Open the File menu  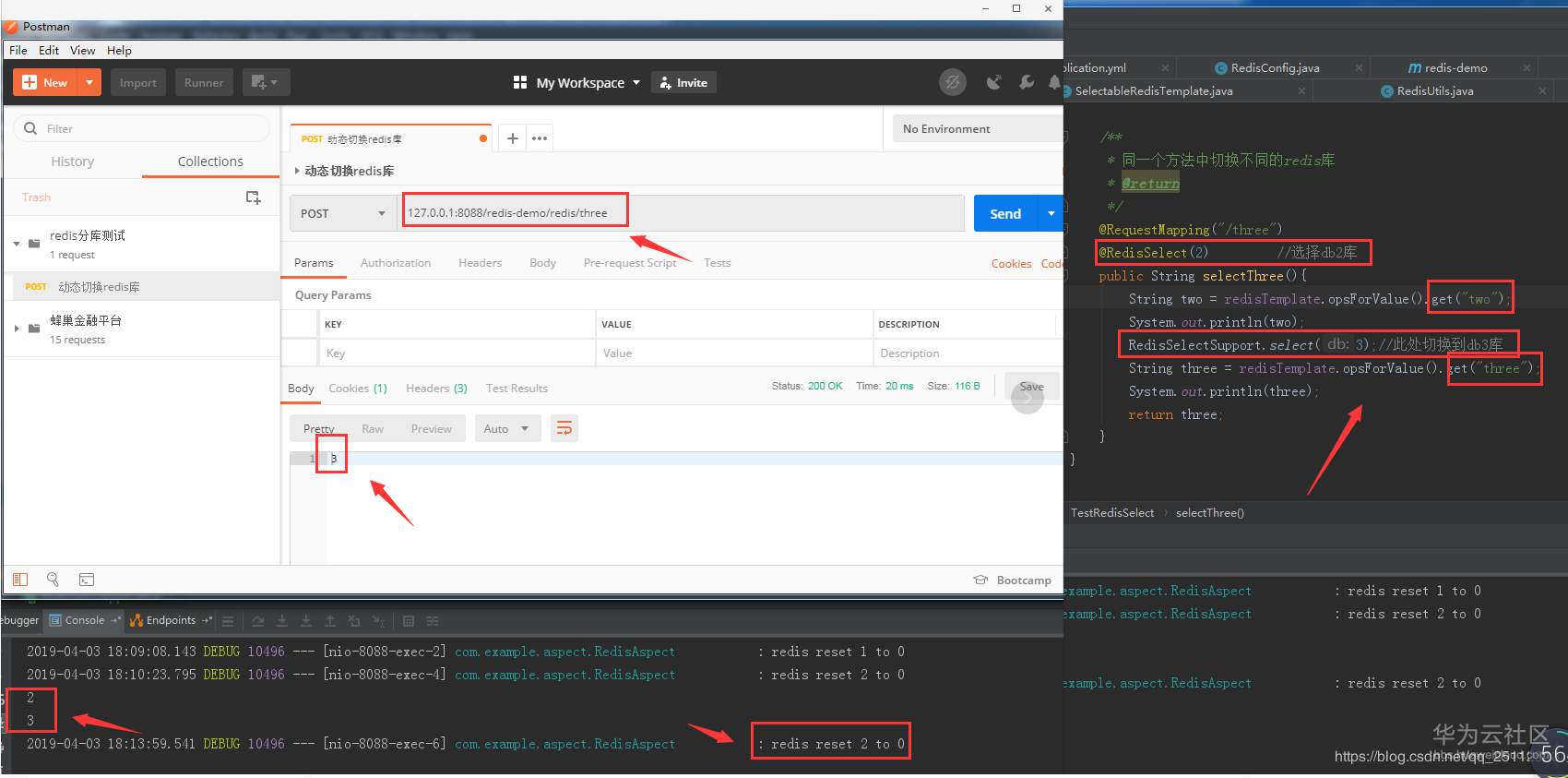tap(18, 51)
